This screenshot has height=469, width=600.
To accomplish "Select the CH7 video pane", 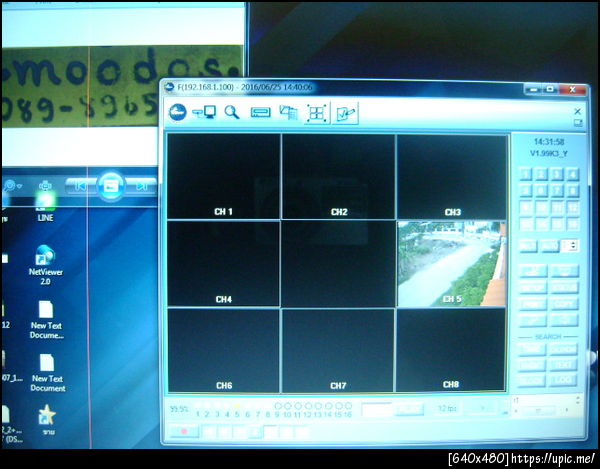I will tap(338, 350).
